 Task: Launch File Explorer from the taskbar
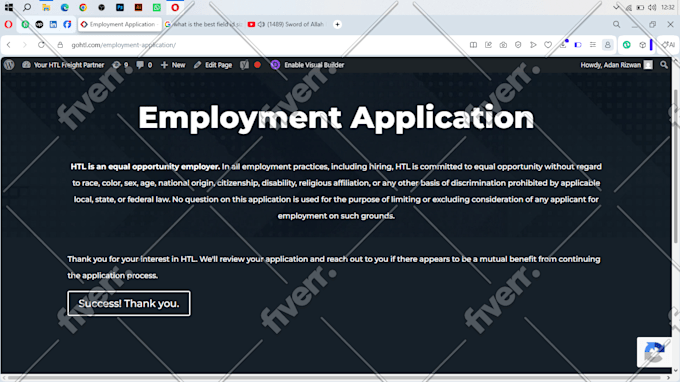[x=46, y=7]
